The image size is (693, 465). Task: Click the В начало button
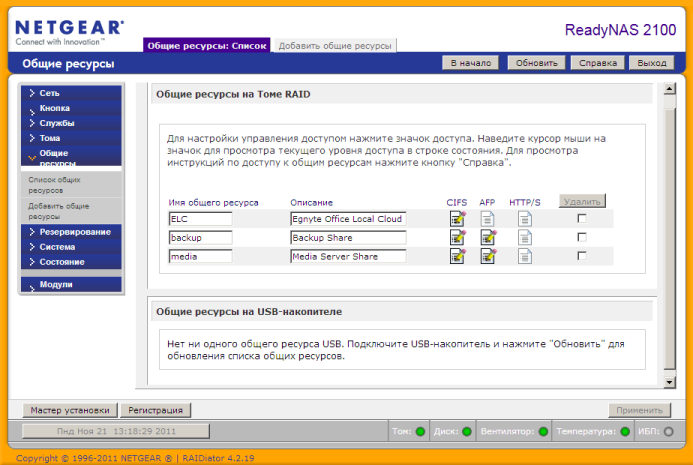(x=470, y=63)
